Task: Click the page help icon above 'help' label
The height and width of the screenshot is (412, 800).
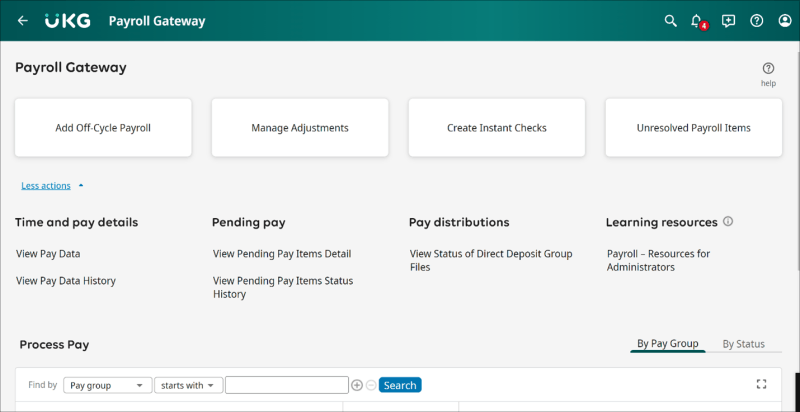Action: click(x=768, y=68)
